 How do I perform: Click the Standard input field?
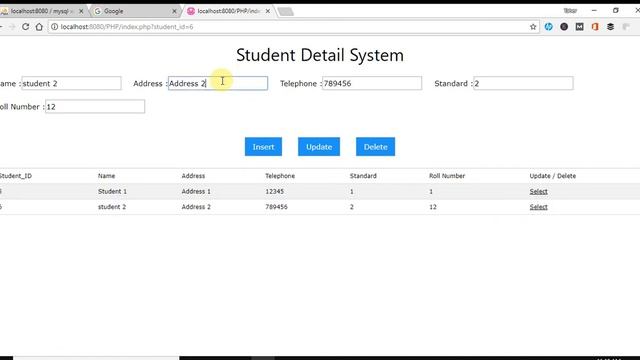[x=523, y=83]
